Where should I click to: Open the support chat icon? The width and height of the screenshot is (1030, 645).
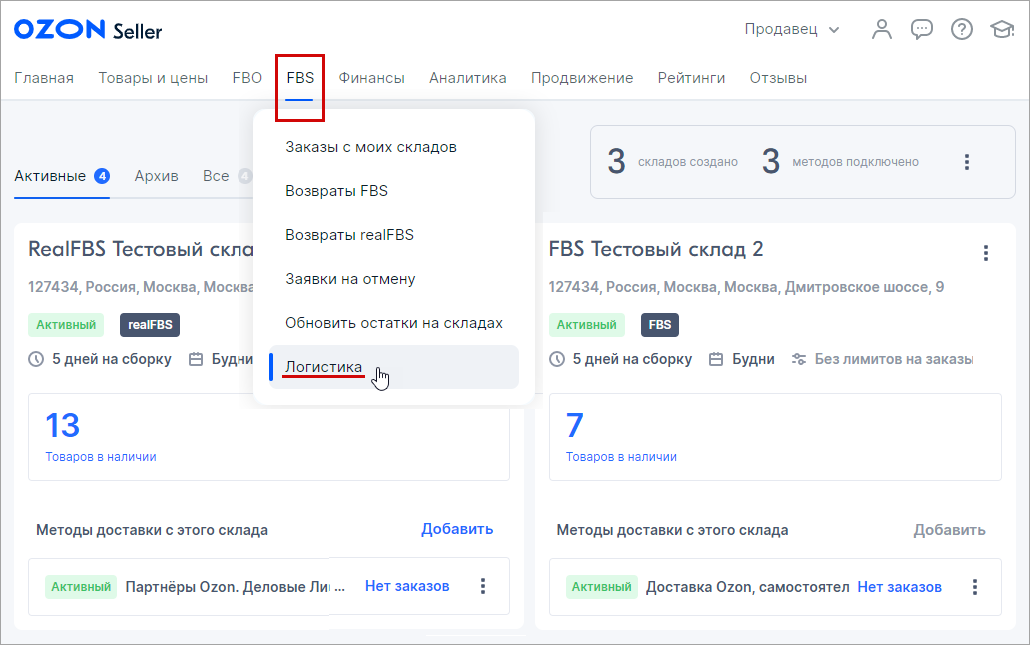pyautogui.click(x=922, y=29)
